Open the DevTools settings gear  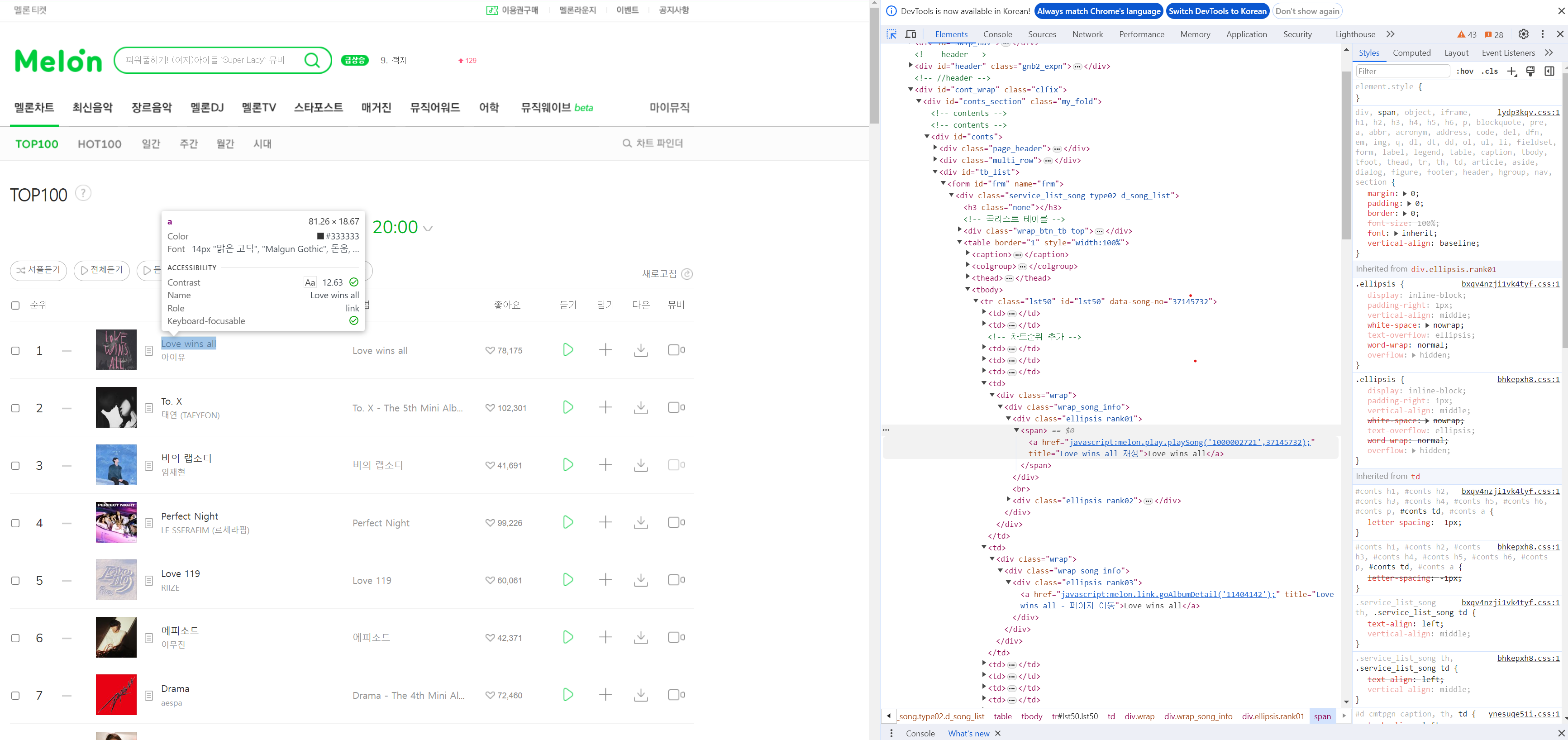click(x=1523, y=34)
